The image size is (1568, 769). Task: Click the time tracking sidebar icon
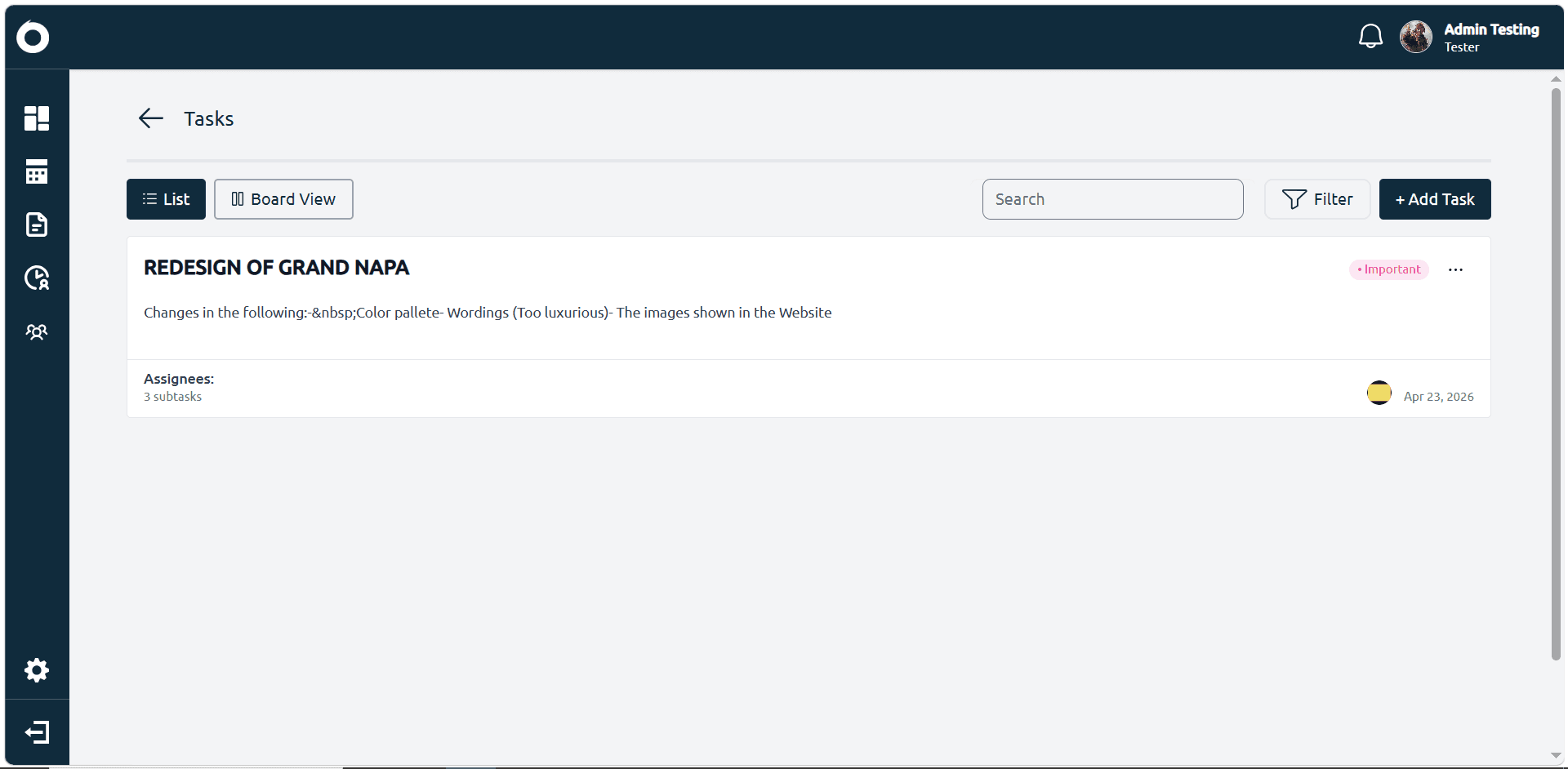(37, 278)
